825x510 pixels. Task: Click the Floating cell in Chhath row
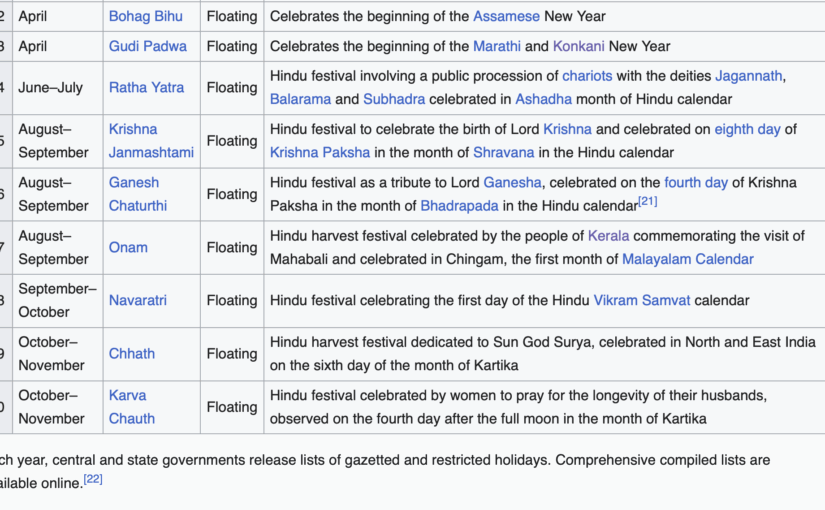coord(232,354)
